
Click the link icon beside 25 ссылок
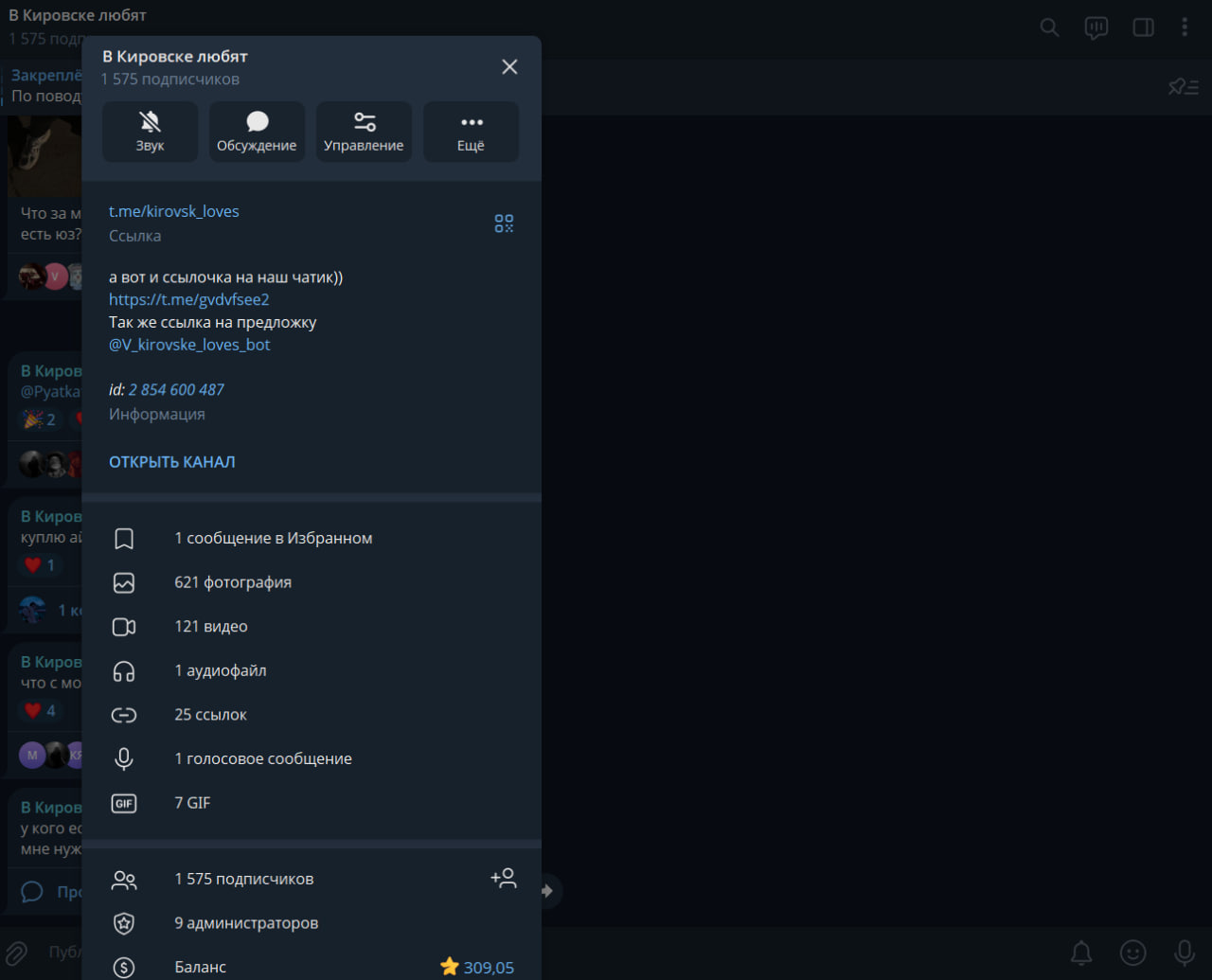(x=124, y=715)
